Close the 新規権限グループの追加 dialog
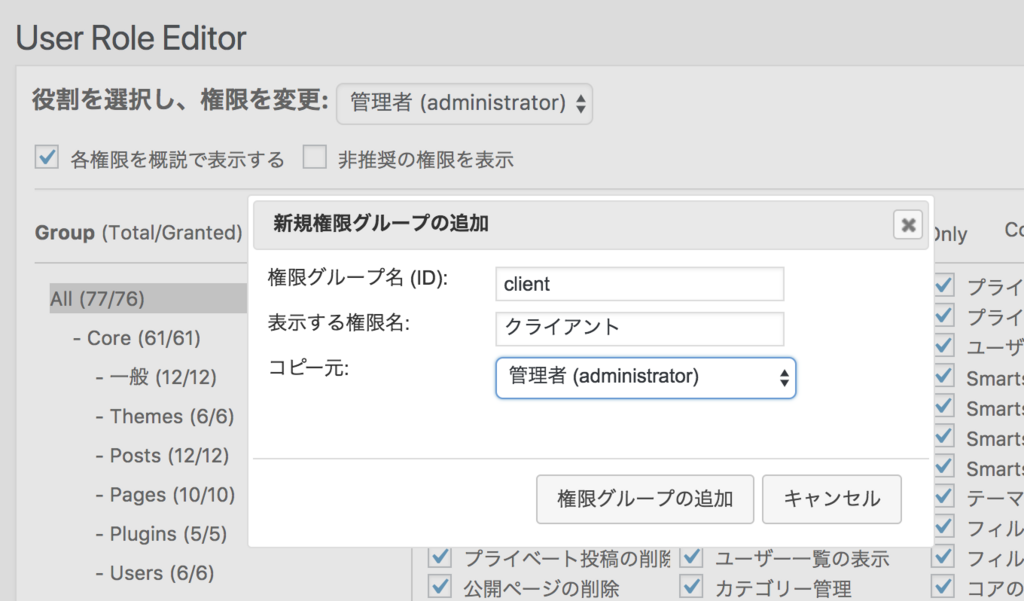The image size is (1024, 601). [908, 225]
